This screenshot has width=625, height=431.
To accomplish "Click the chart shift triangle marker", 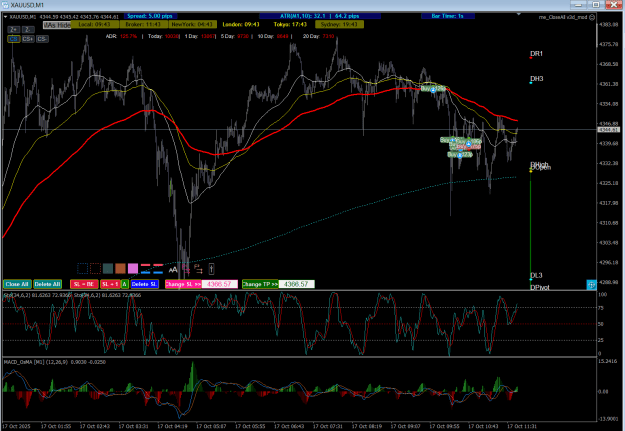I will coord(519,14).
